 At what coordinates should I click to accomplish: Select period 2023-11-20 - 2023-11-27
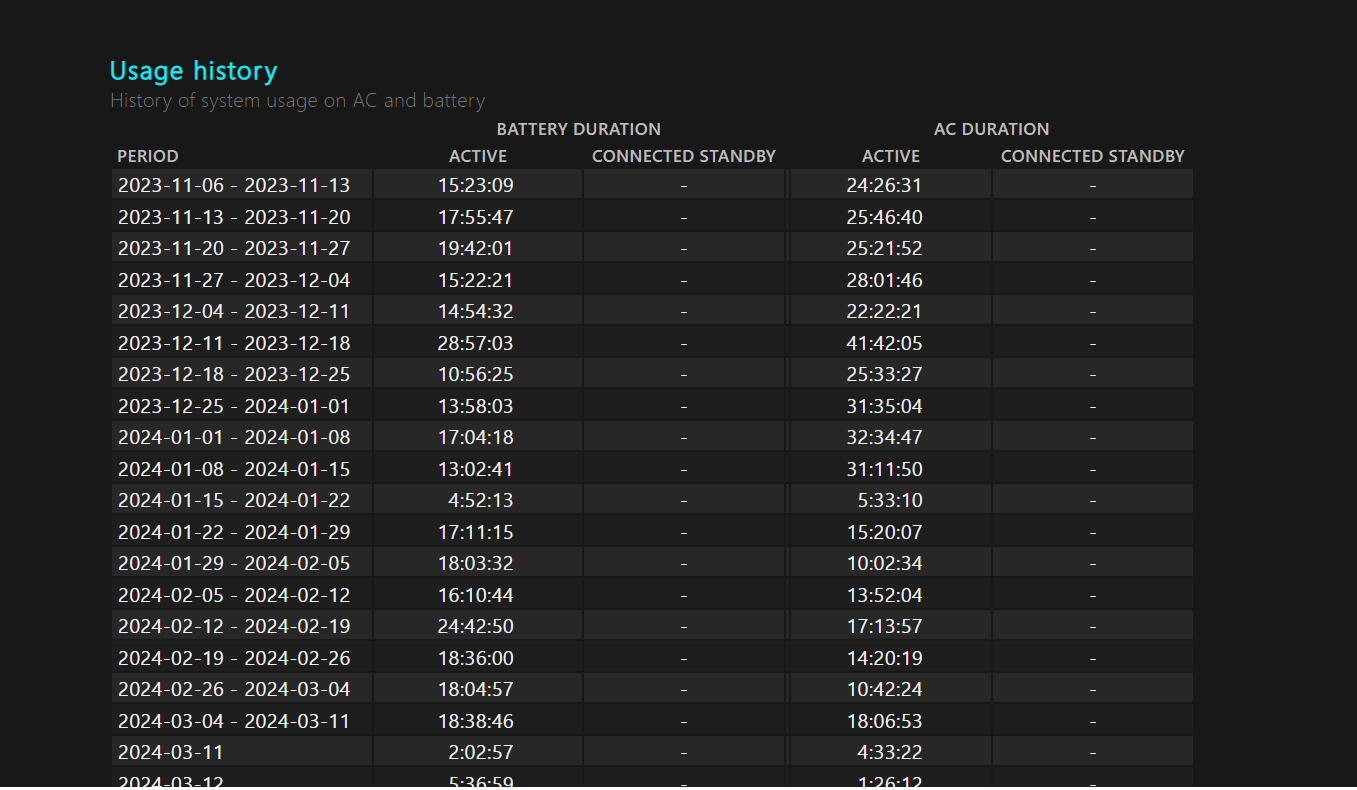(x=234, y=248)
